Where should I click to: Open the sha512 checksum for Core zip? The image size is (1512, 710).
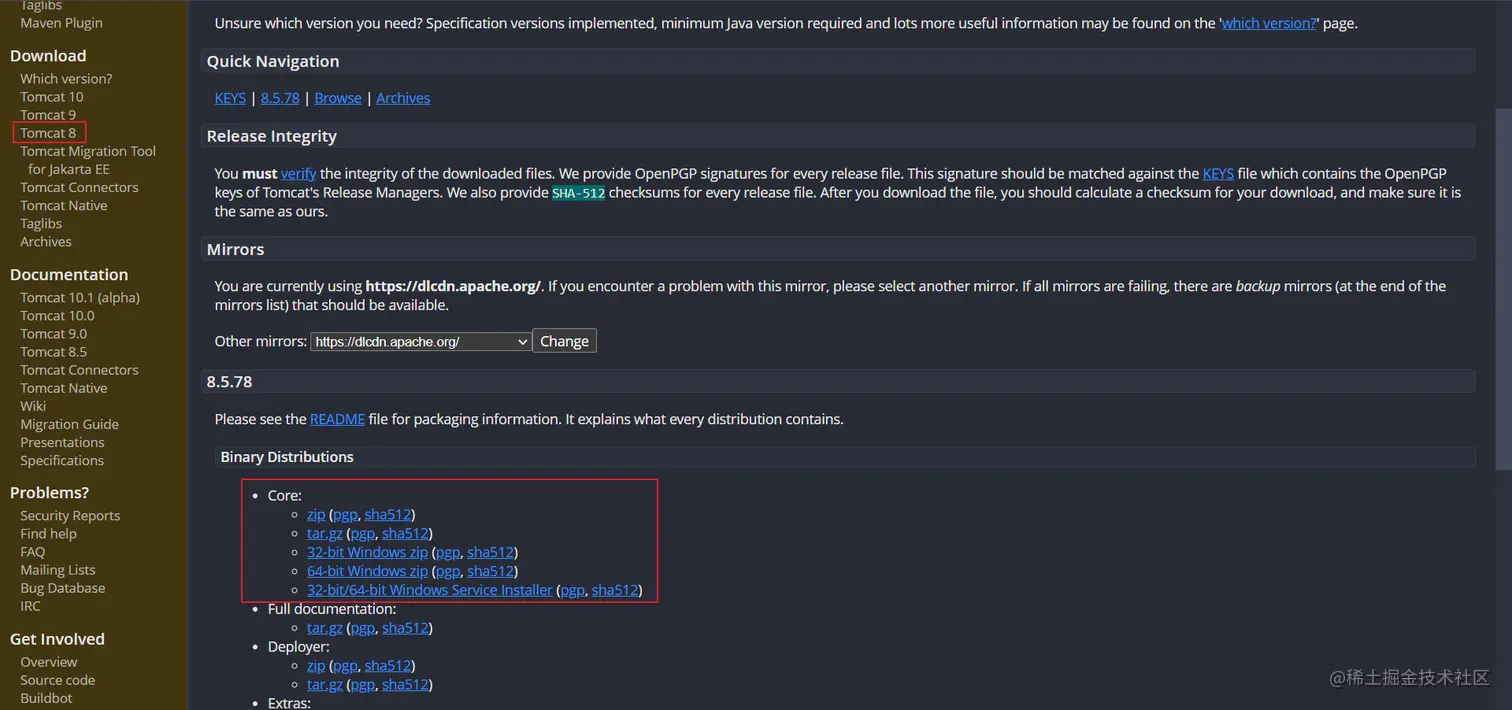click(388, 514)
